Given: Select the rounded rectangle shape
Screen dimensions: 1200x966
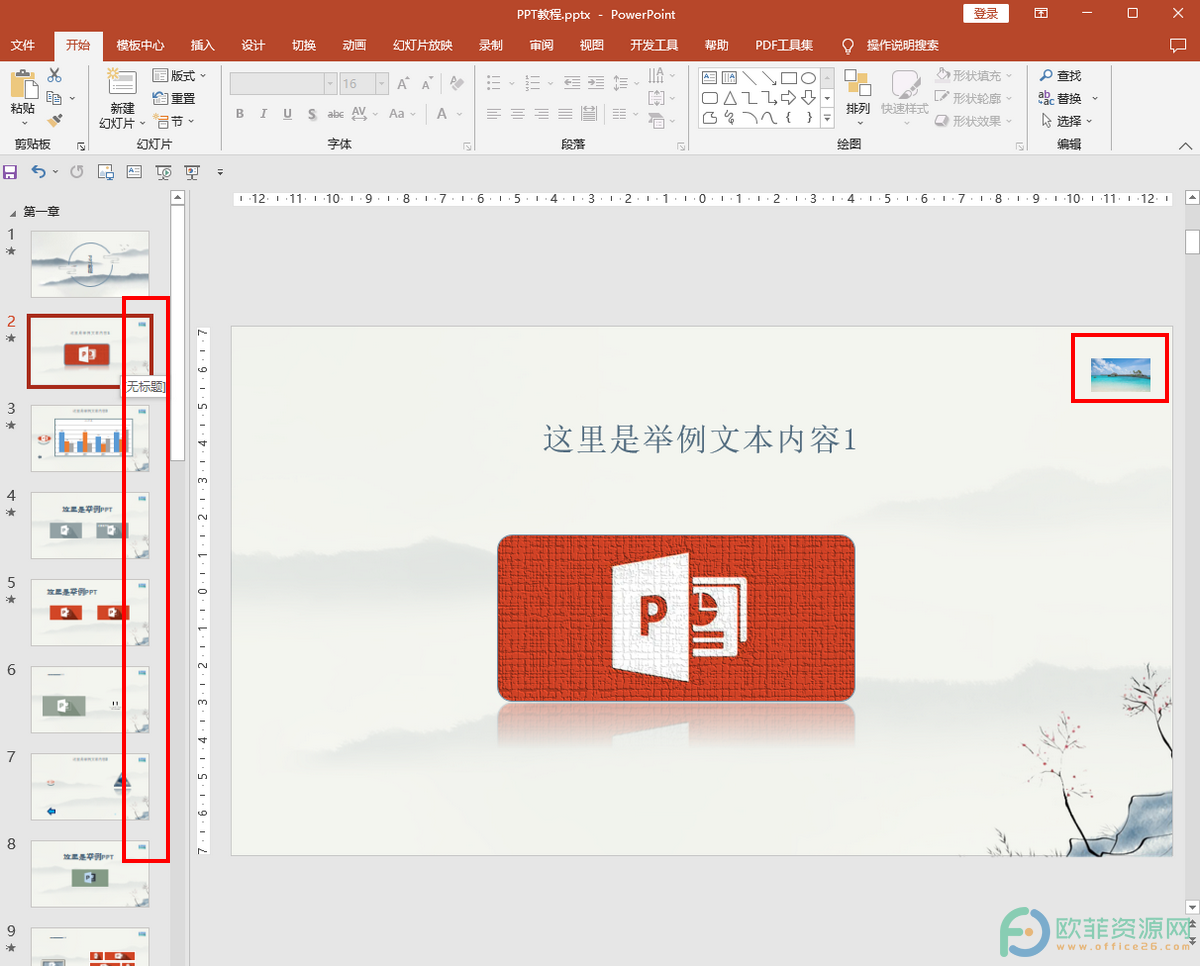Looking at the screenshot, I should [709, 98].
